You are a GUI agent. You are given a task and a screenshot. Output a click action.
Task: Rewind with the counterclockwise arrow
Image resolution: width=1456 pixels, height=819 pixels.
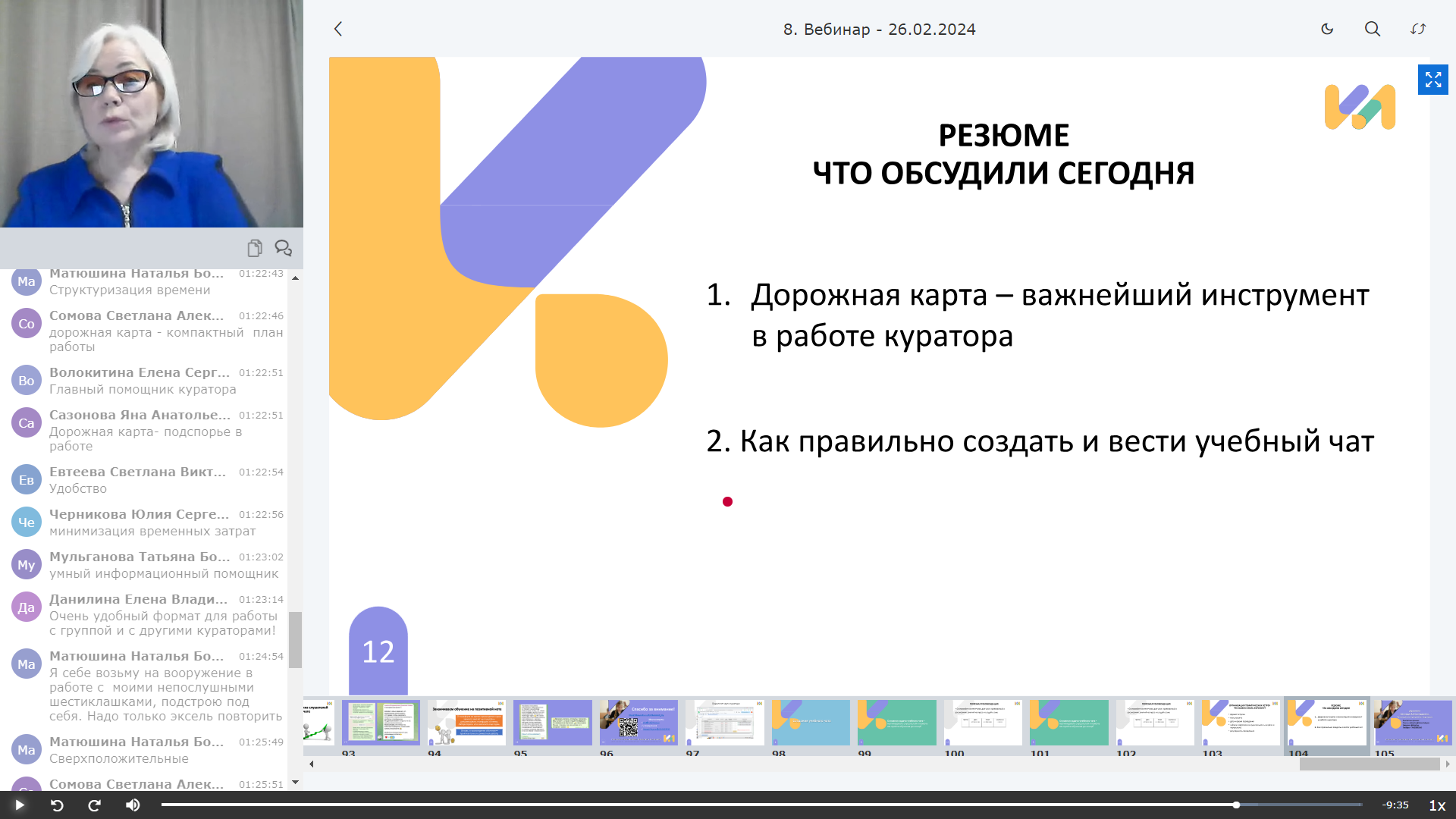(57, 805)
